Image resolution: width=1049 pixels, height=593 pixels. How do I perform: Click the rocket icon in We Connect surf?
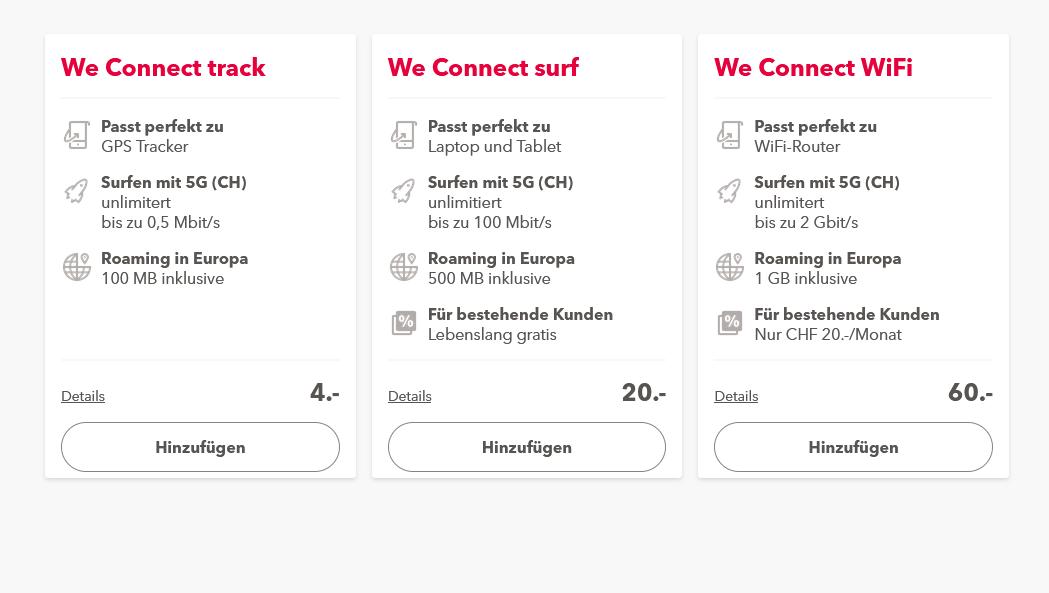pos(403,191)
